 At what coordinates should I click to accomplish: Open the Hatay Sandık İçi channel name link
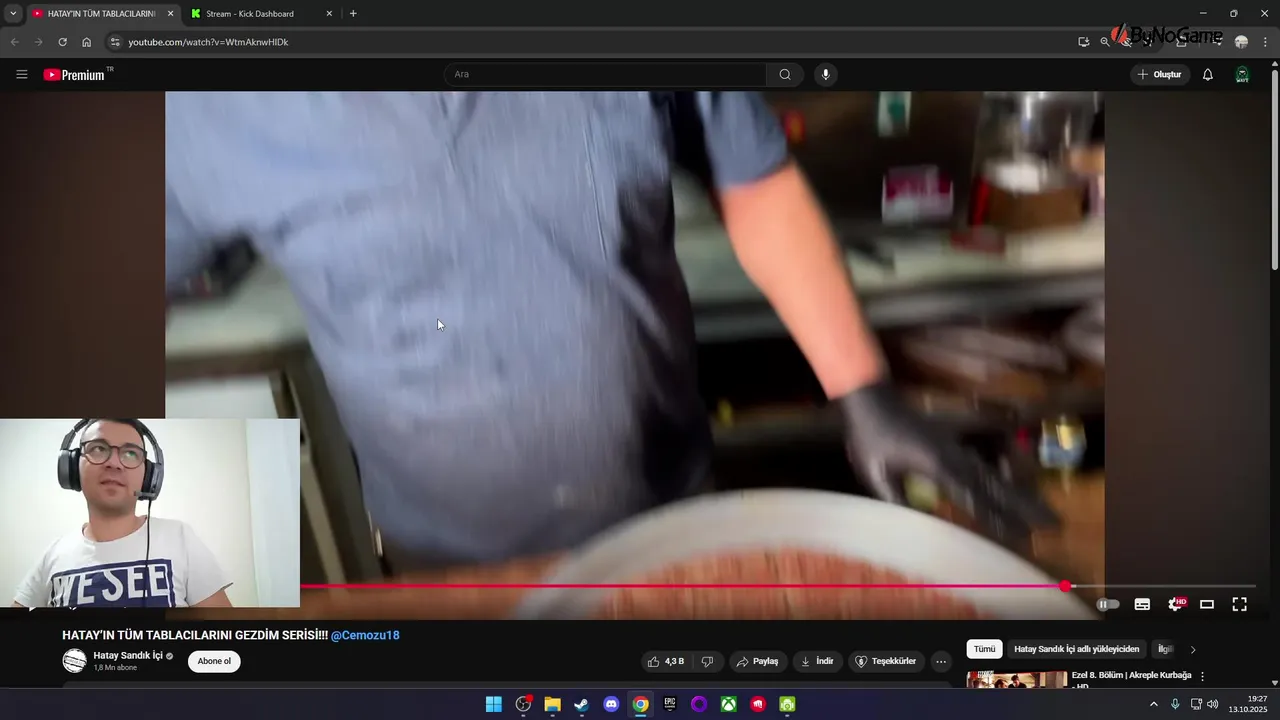coord(127,656)
